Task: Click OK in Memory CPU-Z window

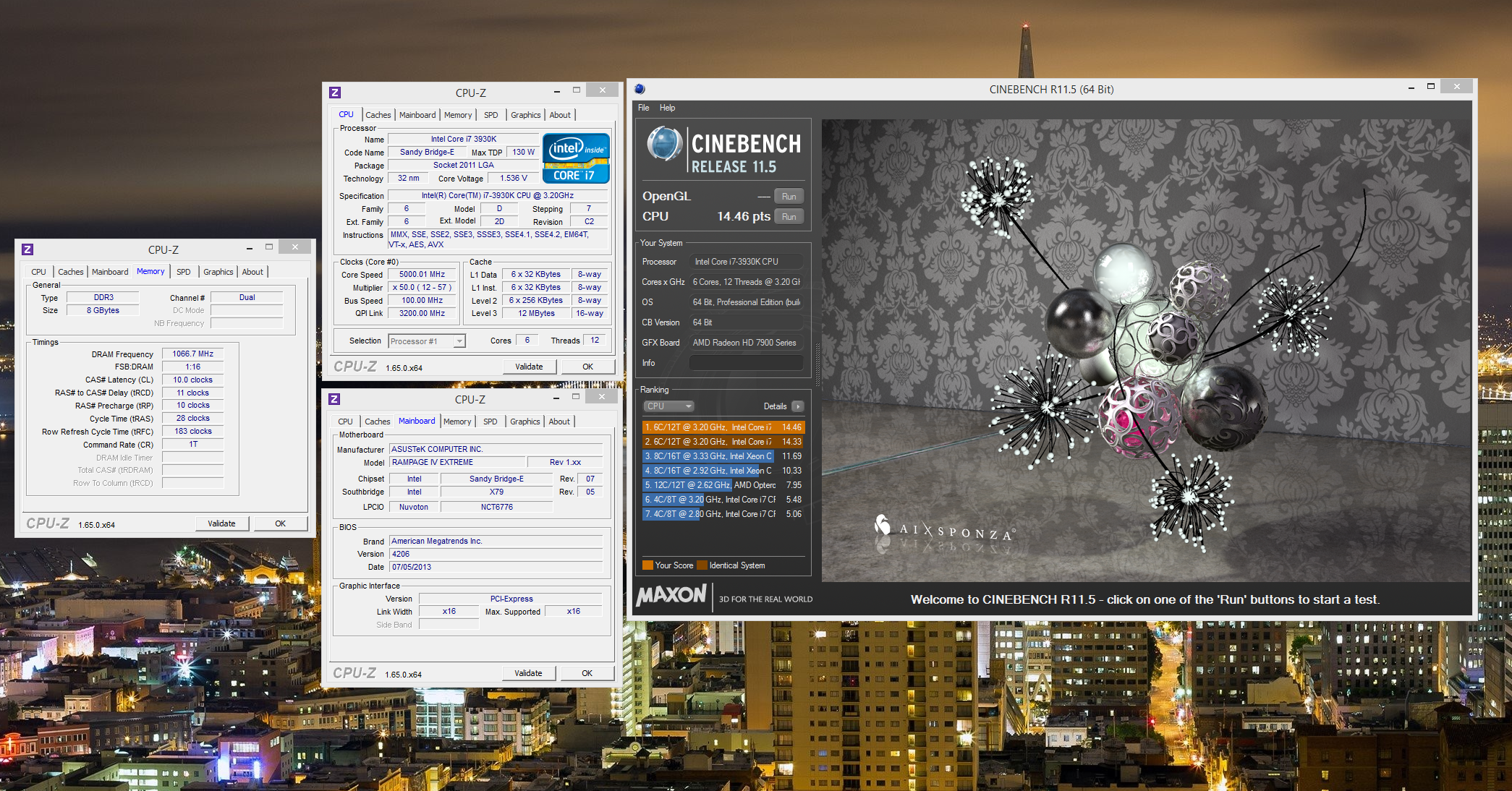Action: click(280, 523)
